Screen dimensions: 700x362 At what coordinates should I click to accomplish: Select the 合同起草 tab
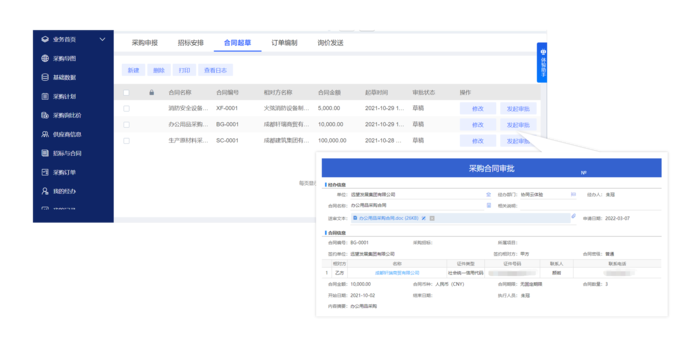pos(238,43)
